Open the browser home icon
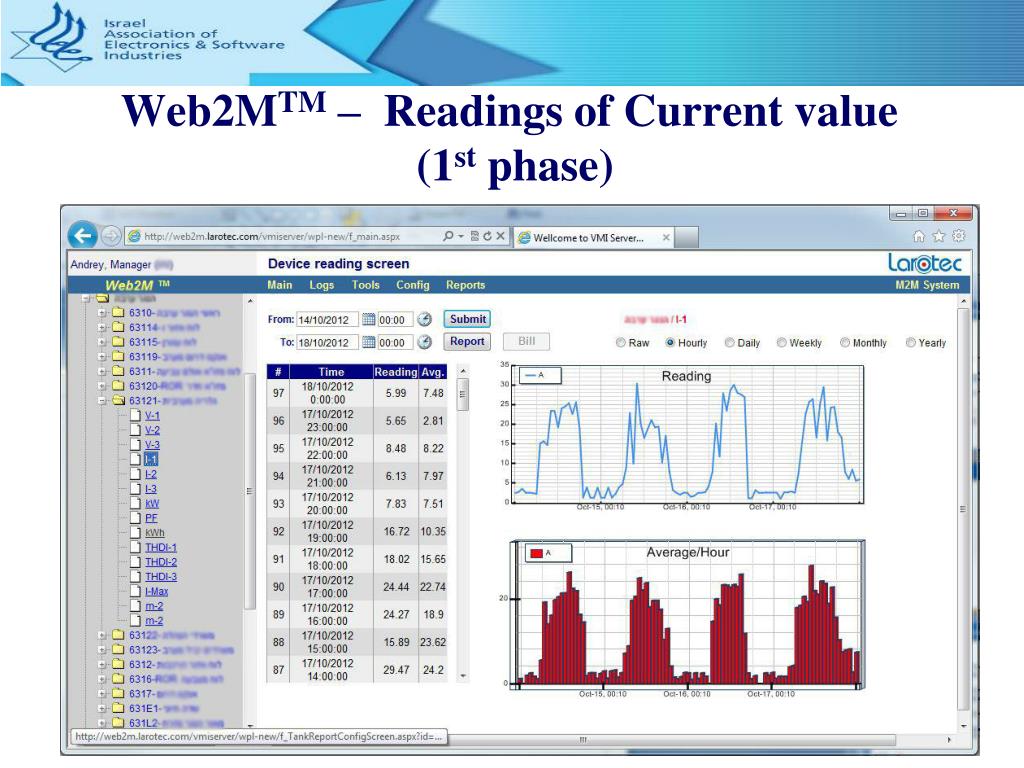 [x=919, y=236]
